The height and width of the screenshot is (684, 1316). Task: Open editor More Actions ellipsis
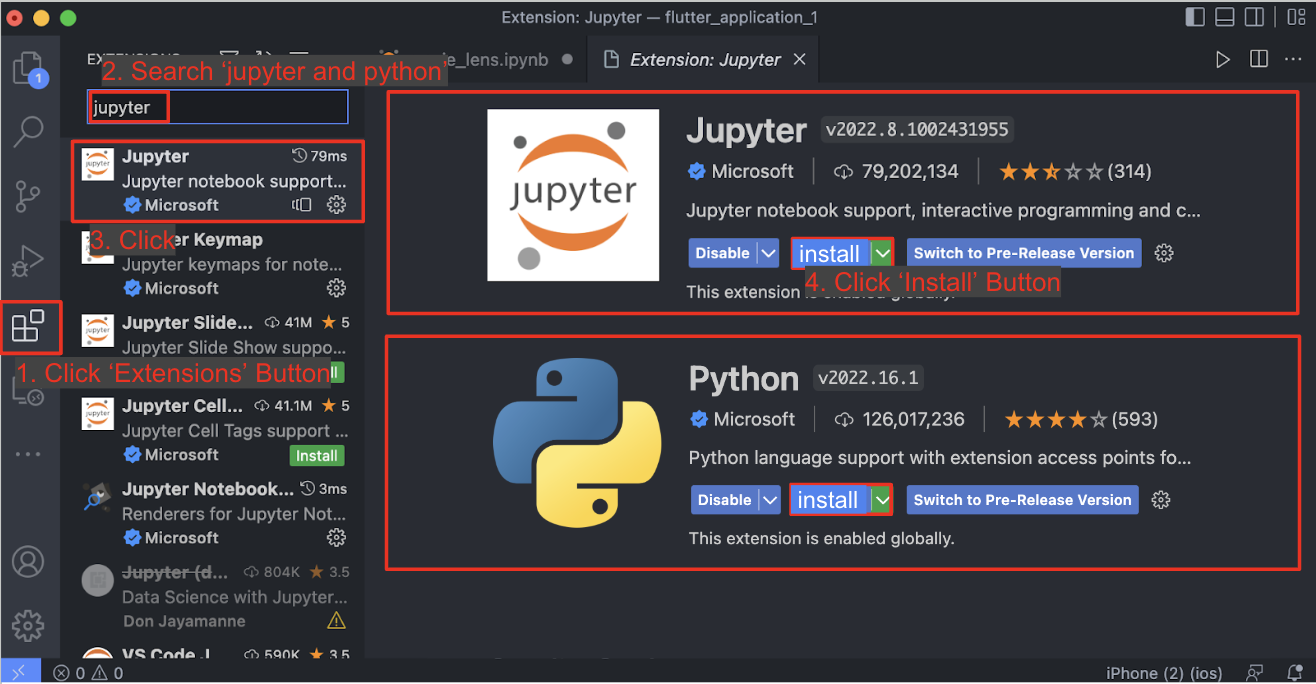[1293, 59]
